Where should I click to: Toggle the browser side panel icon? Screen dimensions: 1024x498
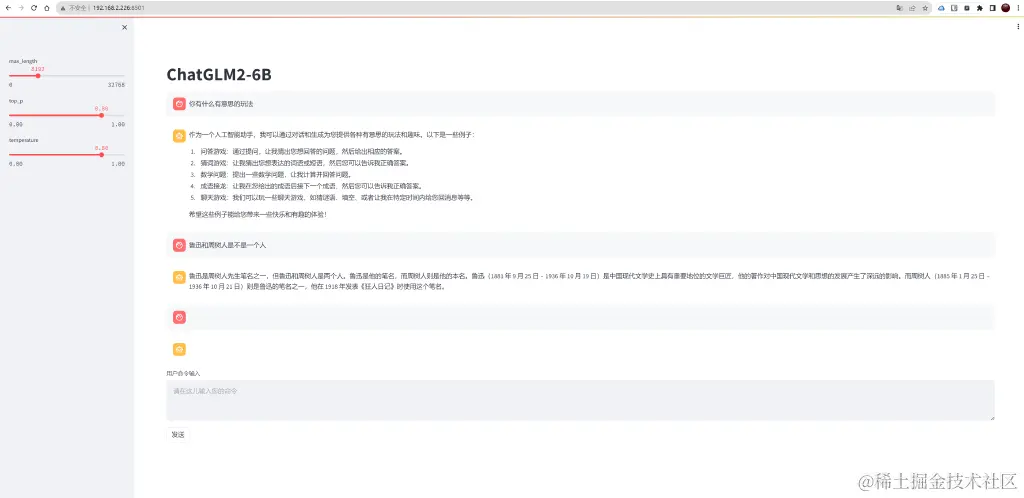[992, 8]
